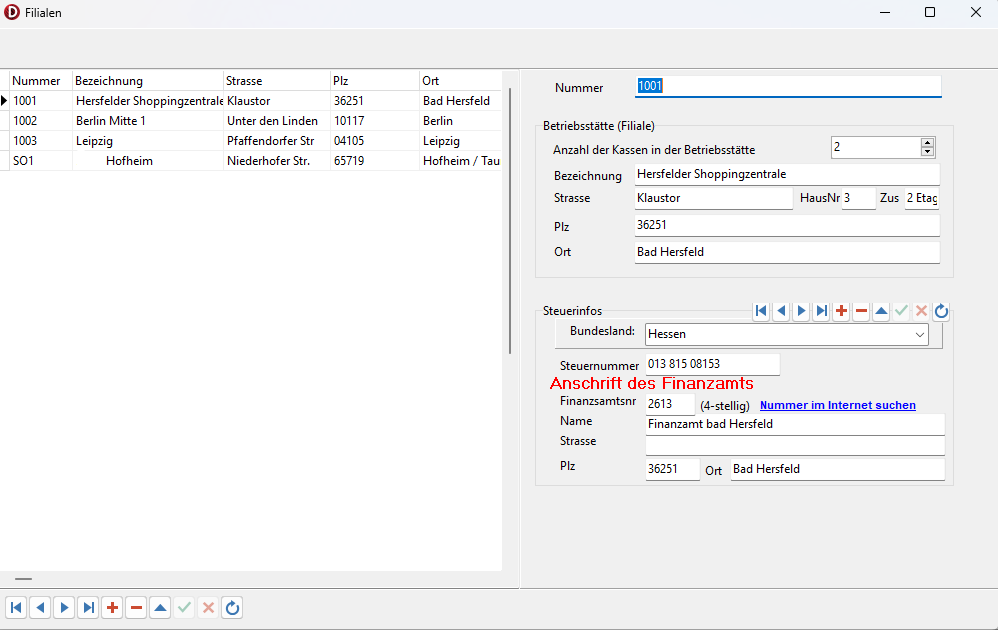Click Berlin cell in Ort column
The height and width of the screenshot is (630, 998).
pos(461,121)
